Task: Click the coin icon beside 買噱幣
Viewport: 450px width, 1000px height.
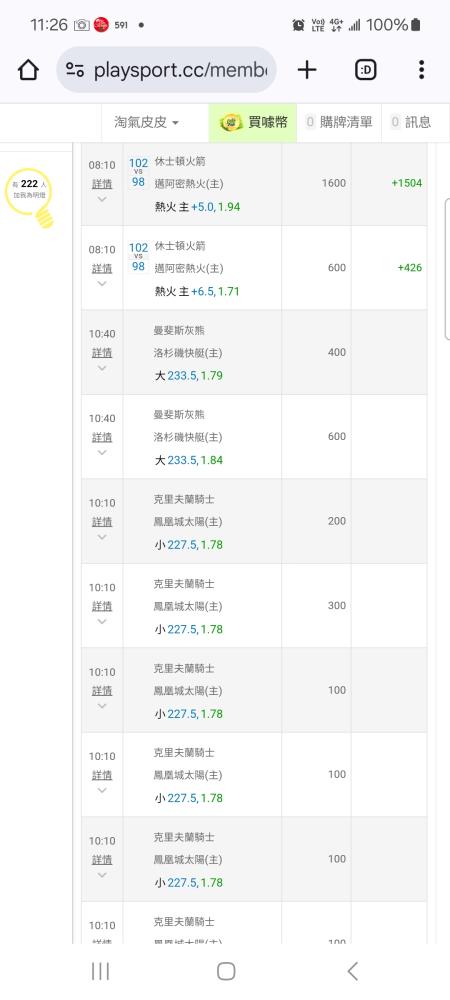Action: click(231, 122)
